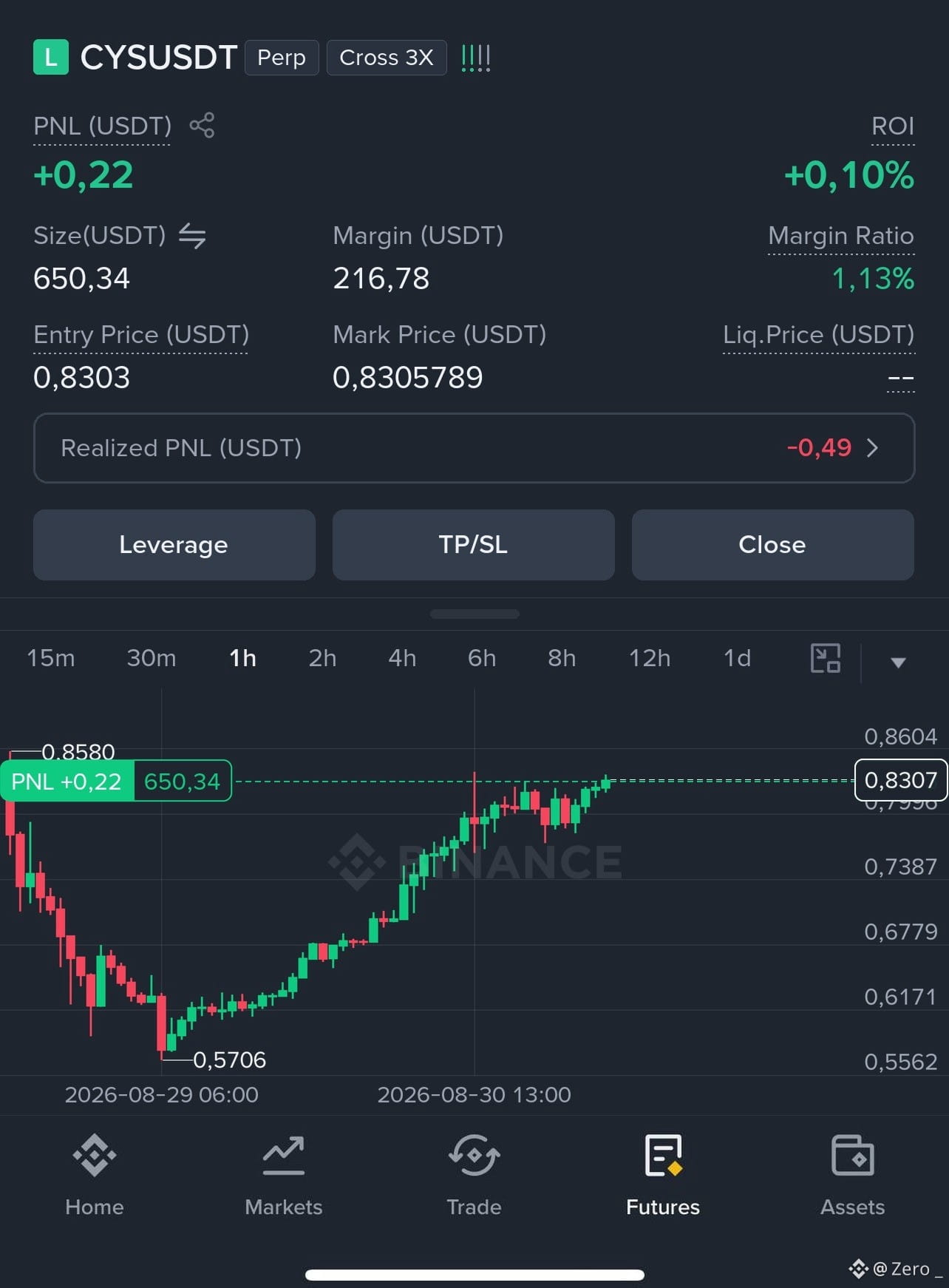Set take profit with TP/SL button
Image resolution: width=949 pixels, height=1288 pixels.
(474, 545)
